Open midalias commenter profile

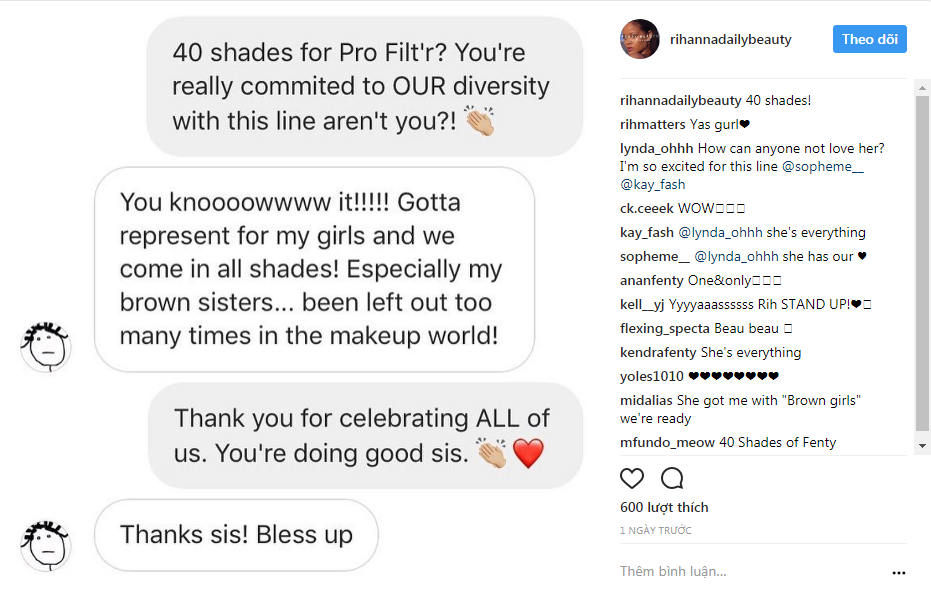coord(647,401)
